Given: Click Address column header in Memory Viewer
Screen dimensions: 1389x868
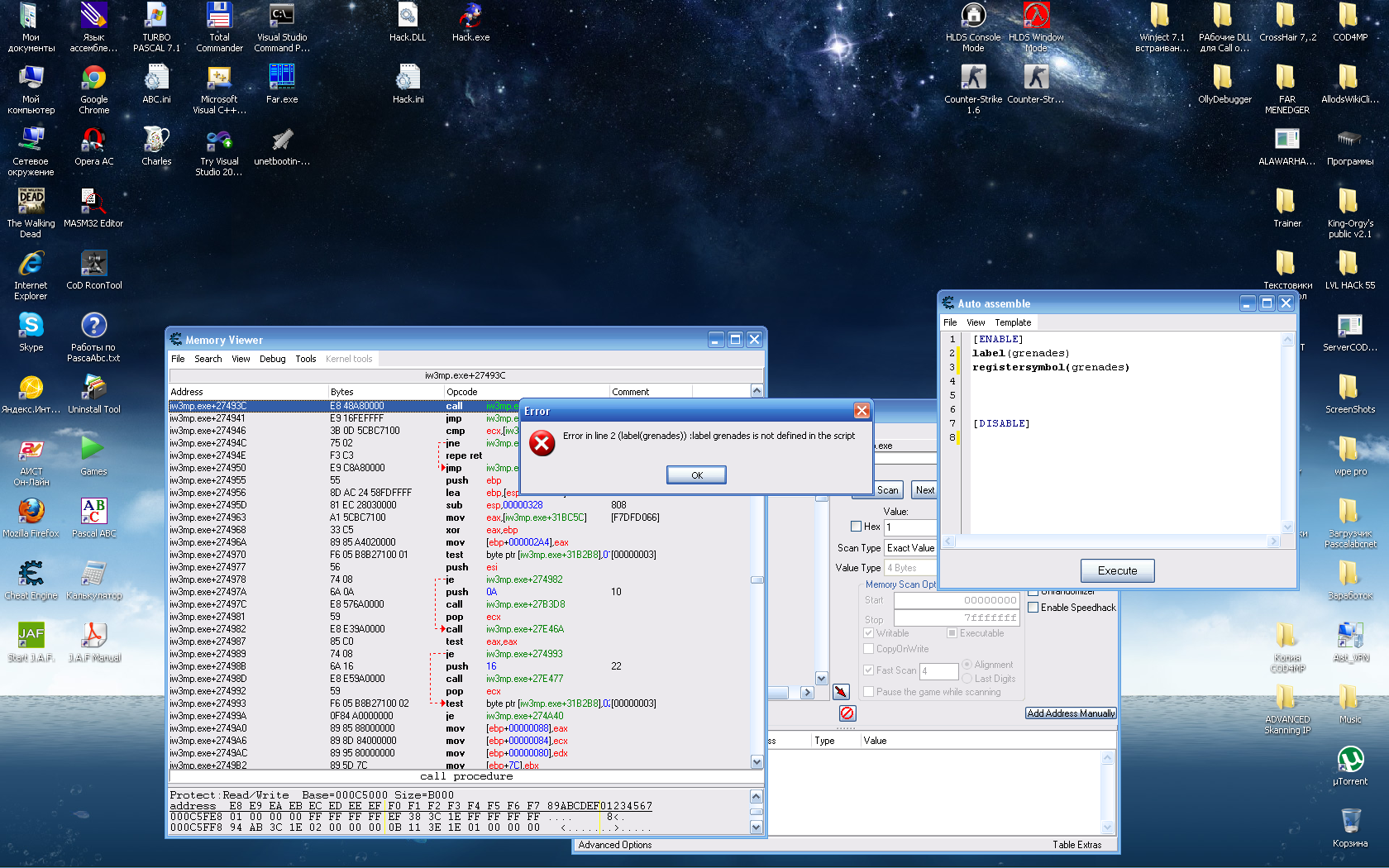Looking at the screenshot, I should coord(248,392).
